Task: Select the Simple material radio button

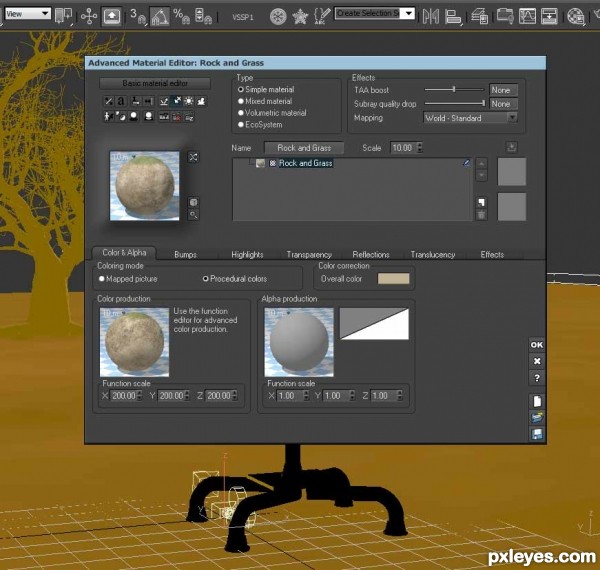Action: click(x=241, y=89)
